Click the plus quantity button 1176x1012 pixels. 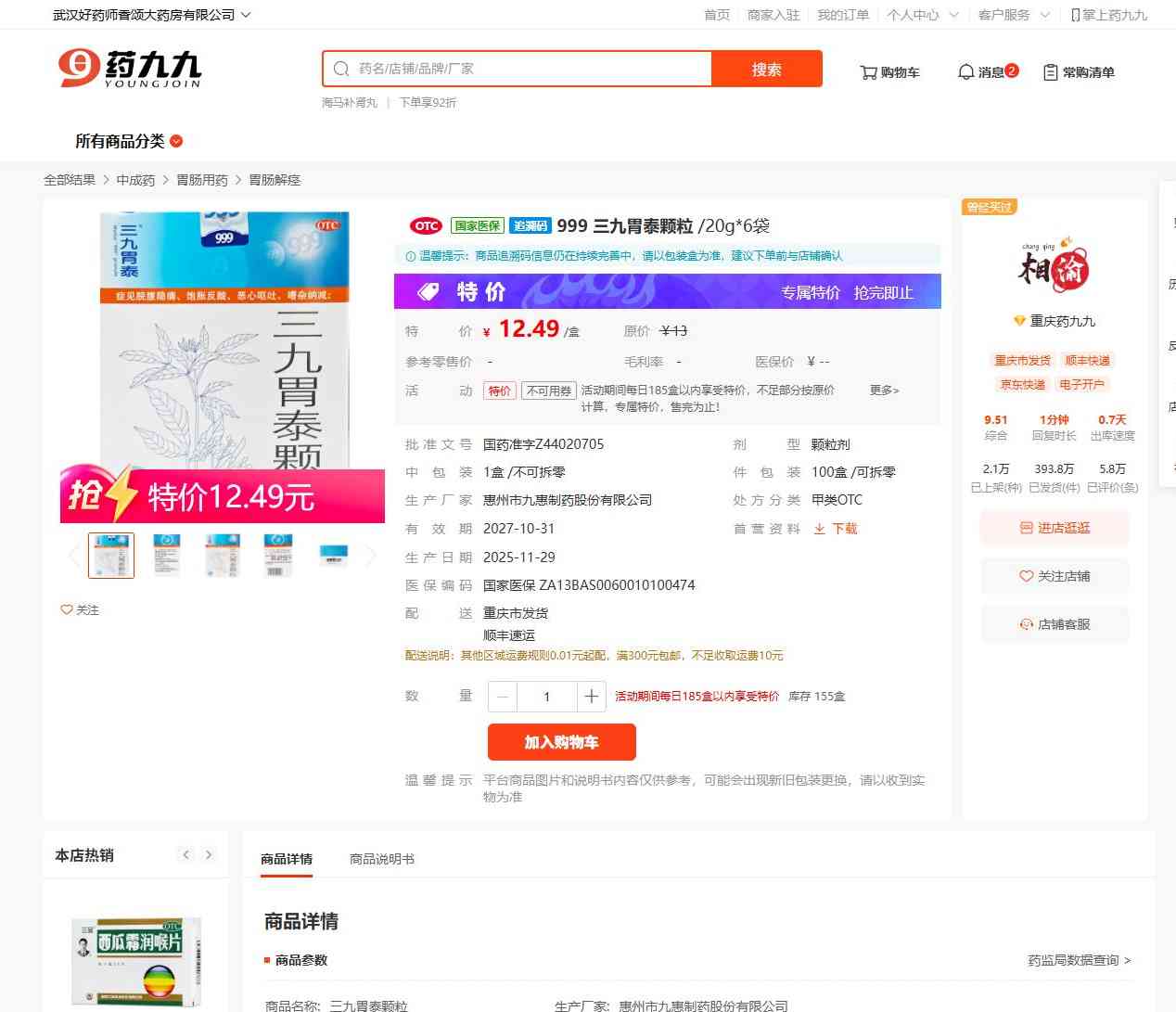[591, 697]
